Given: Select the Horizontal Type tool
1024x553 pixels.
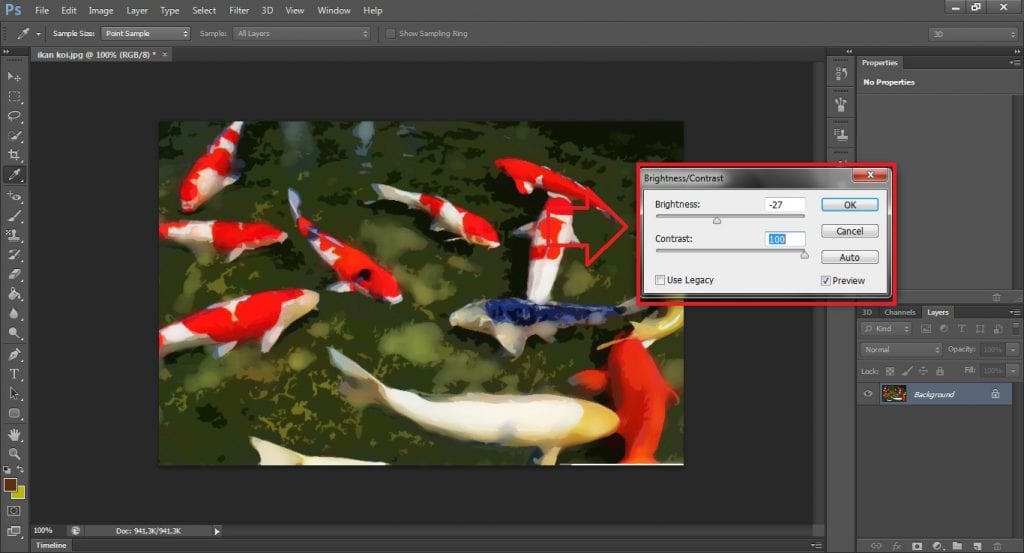Looking at the screenshot, I should click(14, 373).
